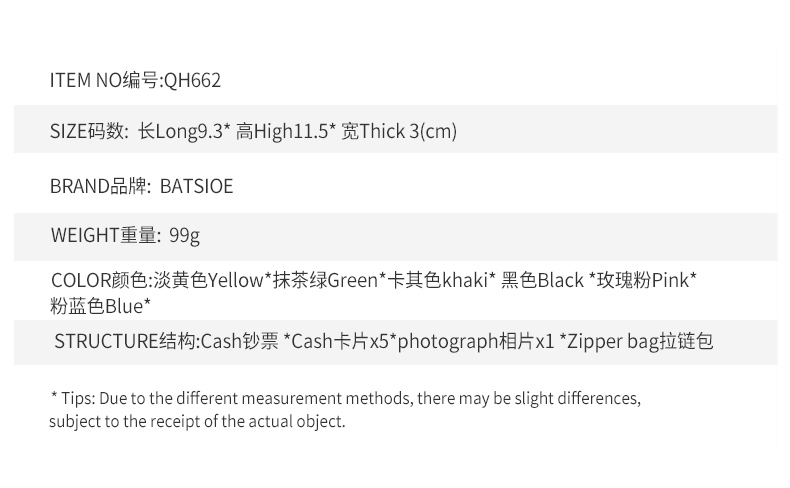Click the photograph x1 text
Screen dimensions: 790x488
pyautogui.click(x=476, y=341)
